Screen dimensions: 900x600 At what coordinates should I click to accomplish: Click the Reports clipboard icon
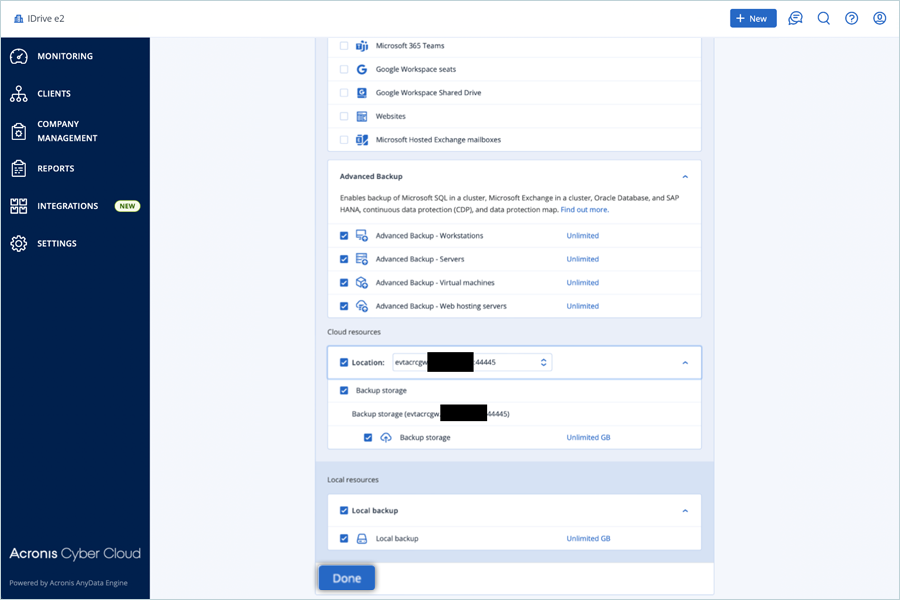click(18, 168)
